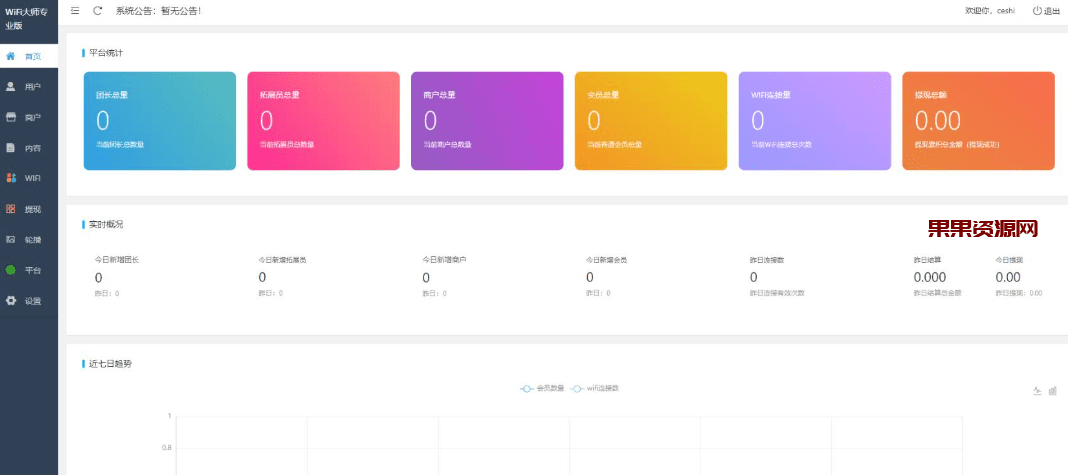Click the green circle 平台 icon

click(11, 270)
